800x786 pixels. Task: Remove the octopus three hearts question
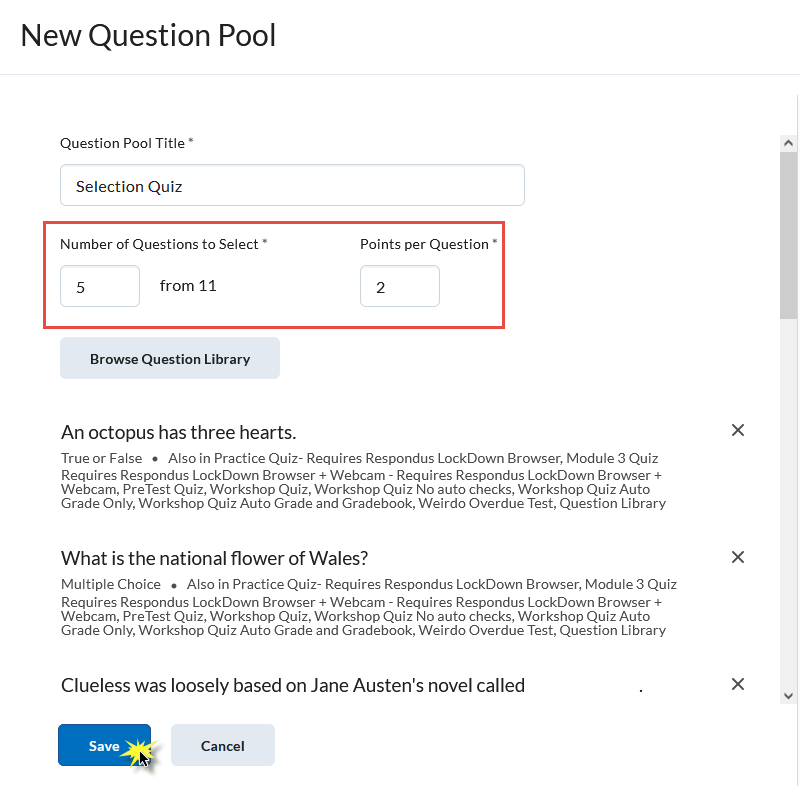coord(738,430)
